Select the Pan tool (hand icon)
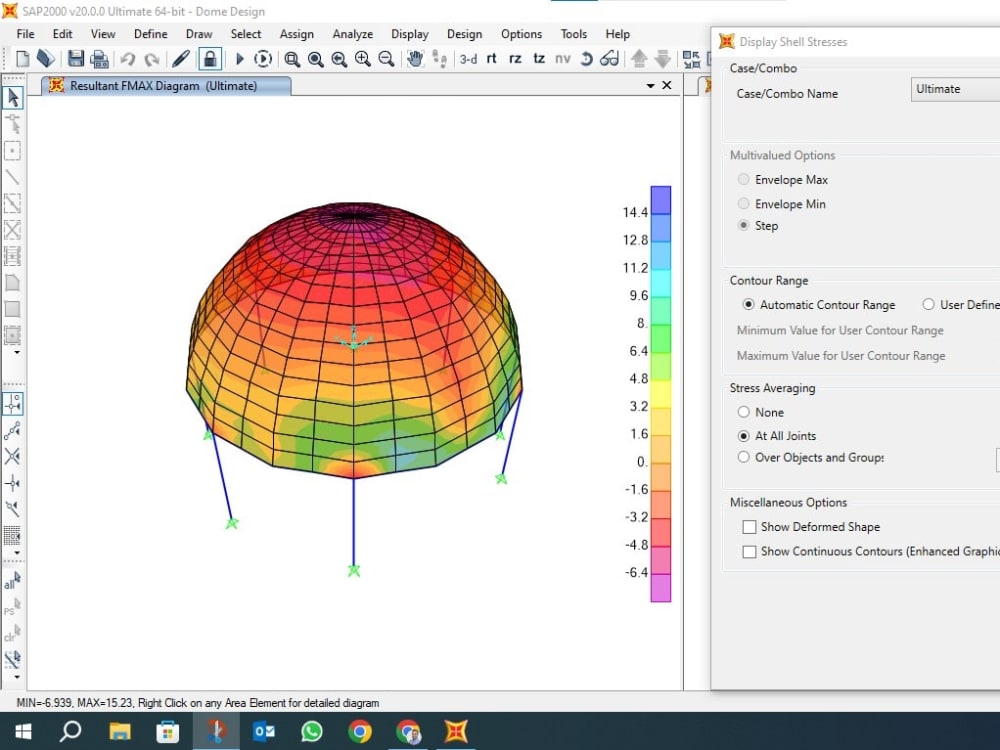Viewport: 1000px width, 750px height. (x=415, y=58)
